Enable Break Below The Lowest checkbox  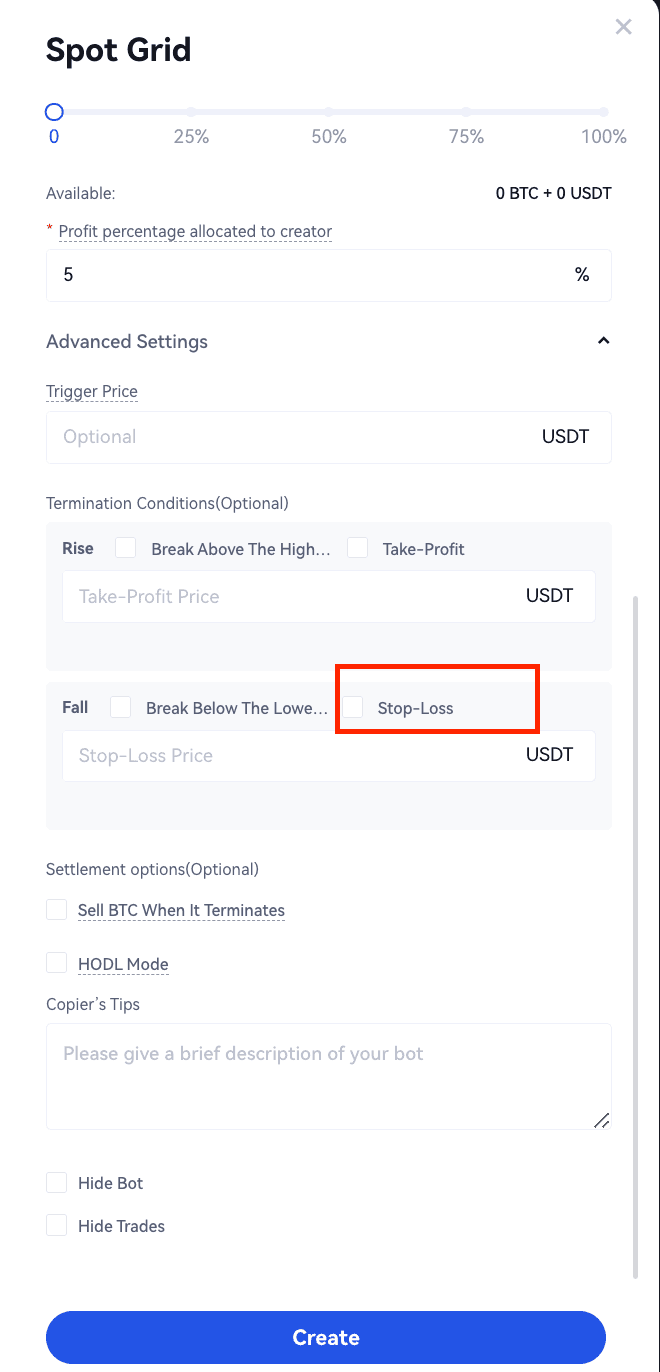coord(121,707)
